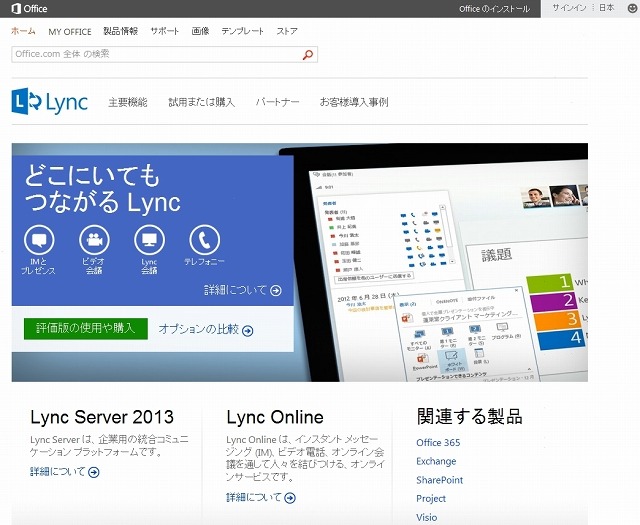Click the arrow icon beside banner 詳細について

click(x=276, y=291)
